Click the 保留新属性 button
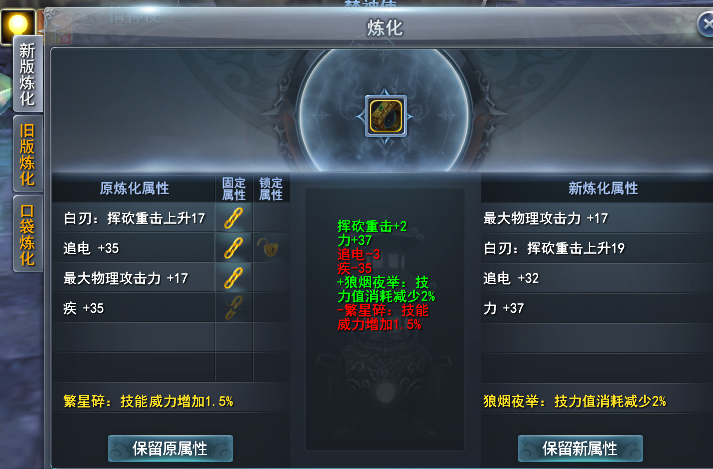Image resolution: width=713 pixels, height=469 pixels. 580,449
